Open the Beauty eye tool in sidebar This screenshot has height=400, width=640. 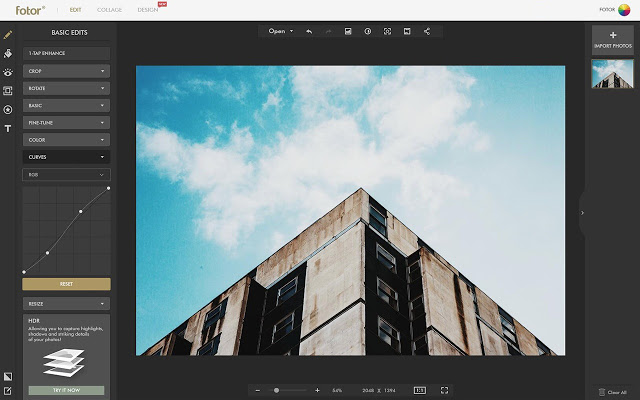click(8, 72)
